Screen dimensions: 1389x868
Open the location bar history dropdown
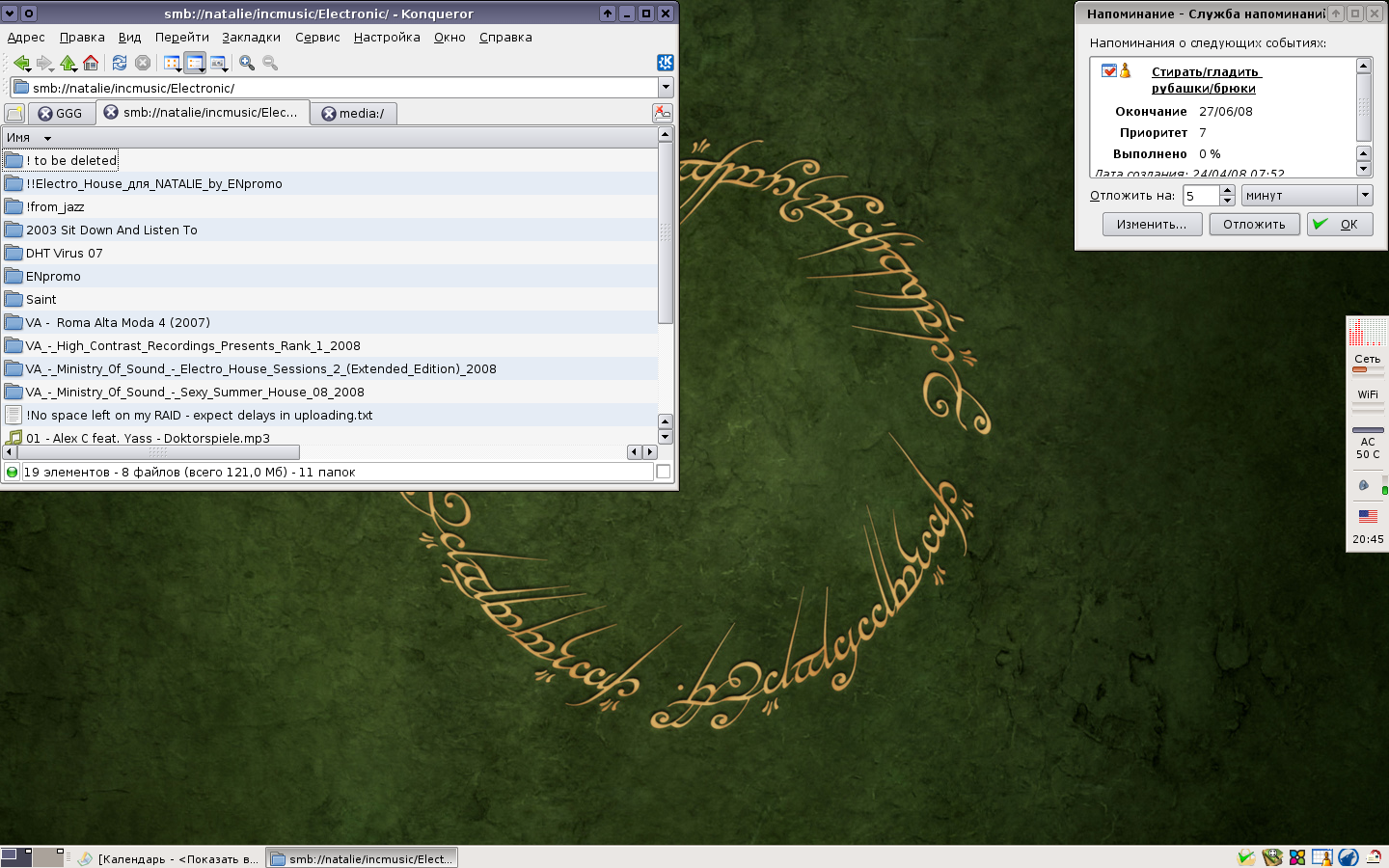(x=666, y=88)
